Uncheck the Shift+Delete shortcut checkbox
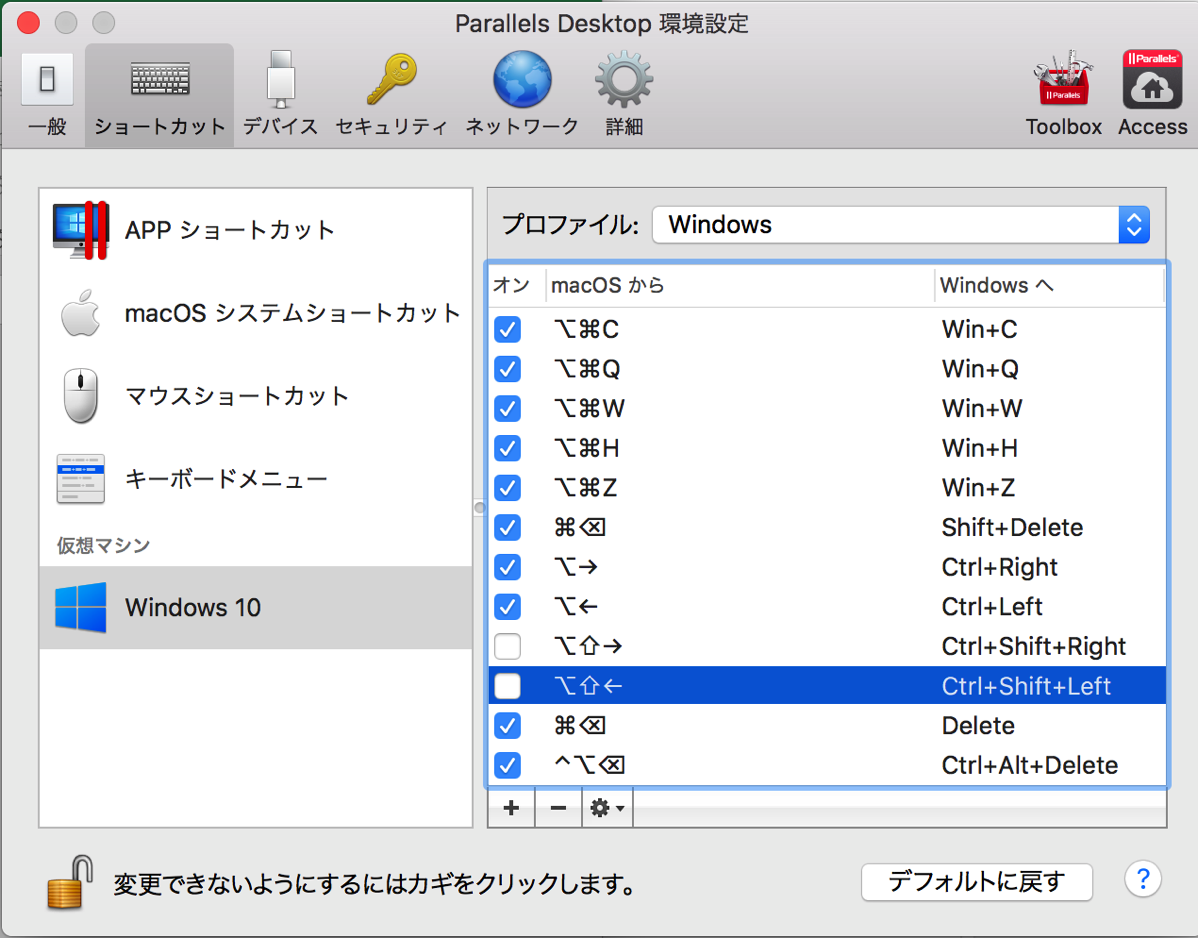The height and width of the screenshot is (938, 1198). pyautogui.click(x=507, y=527)
